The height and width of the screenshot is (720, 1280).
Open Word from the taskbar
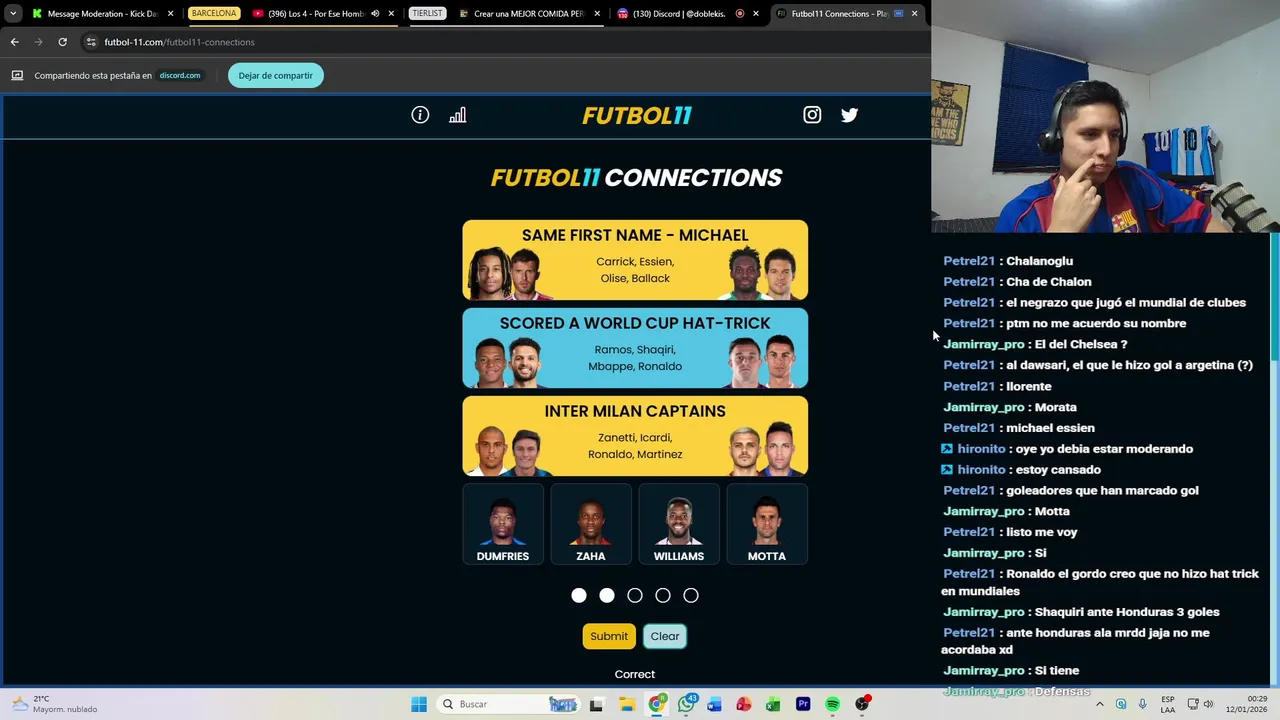coord(715,704)
